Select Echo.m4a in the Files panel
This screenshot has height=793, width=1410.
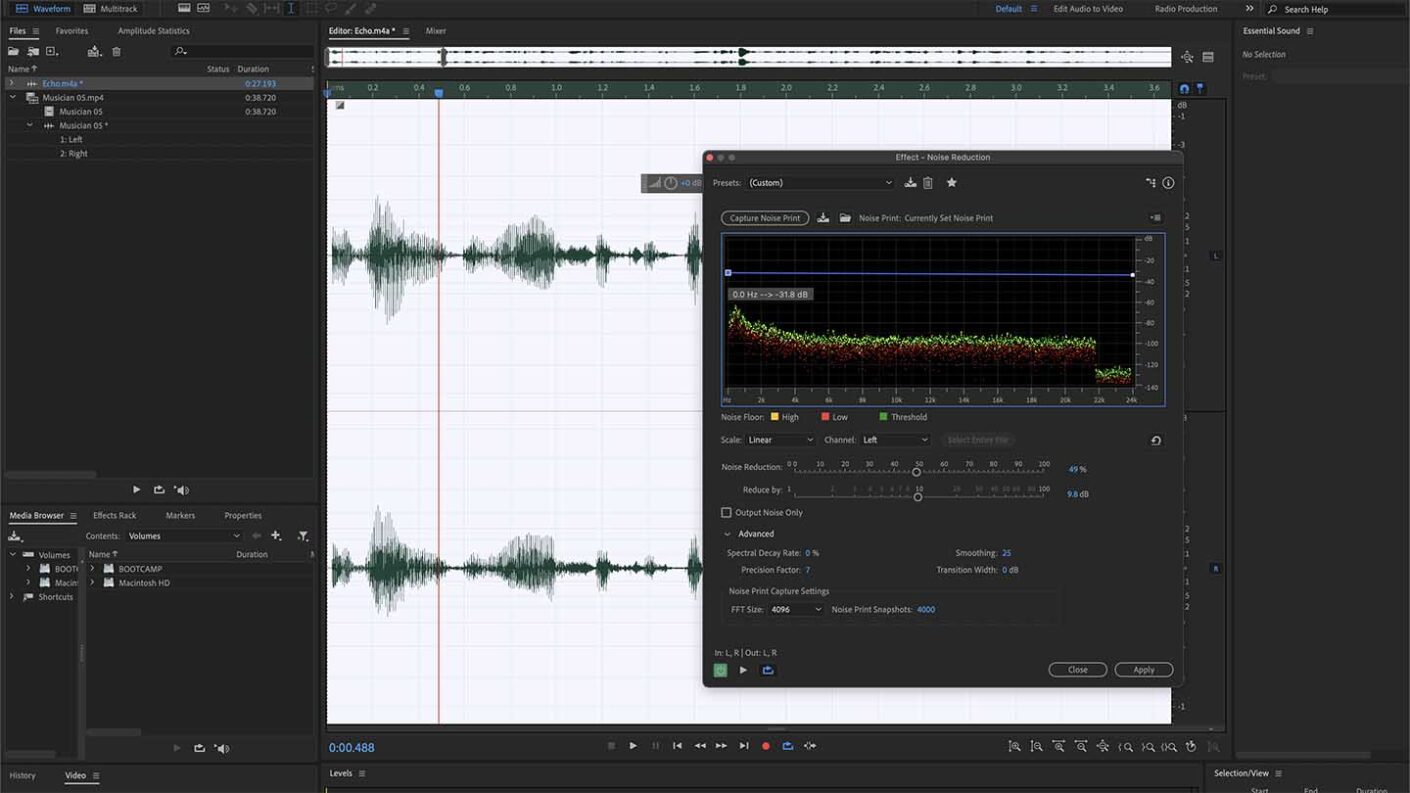62,83
